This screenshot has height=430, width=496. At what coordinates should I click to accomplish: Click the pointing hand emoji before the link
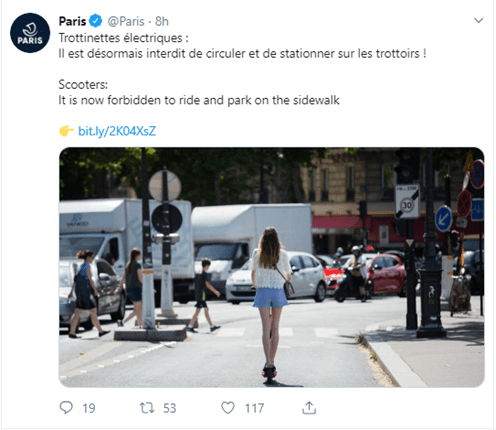click(66, 131)
